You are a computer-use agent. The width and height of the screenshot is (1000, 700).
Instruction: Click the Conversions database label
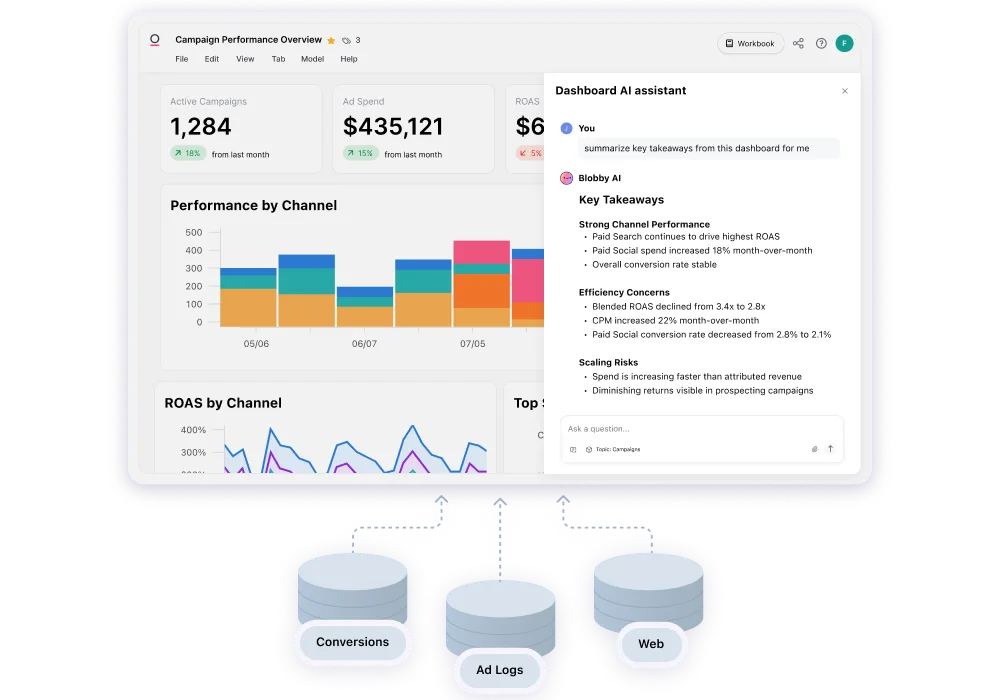click(353, 642)
